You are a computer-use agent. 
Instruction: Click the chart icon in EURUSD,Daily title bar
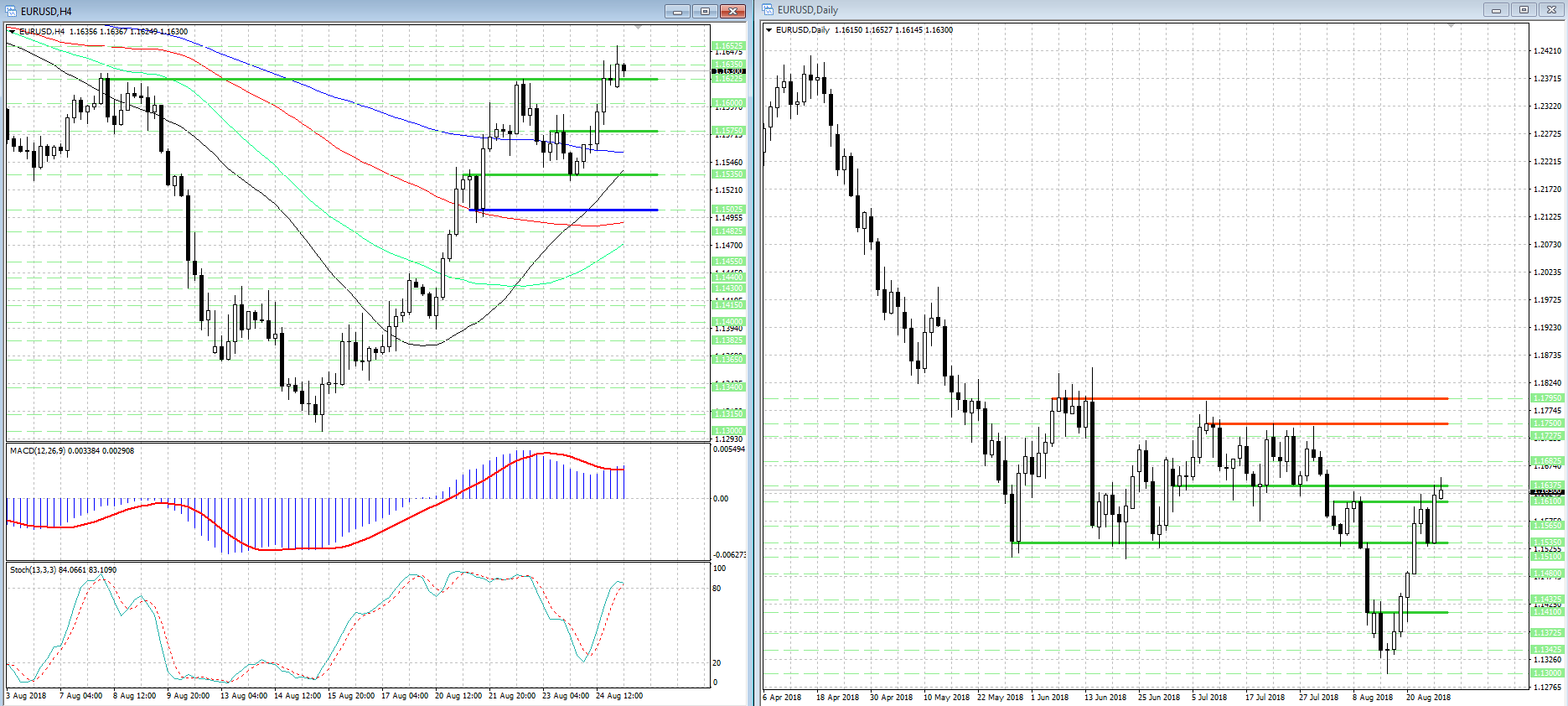pyautogui.click(x=768, y=10)
